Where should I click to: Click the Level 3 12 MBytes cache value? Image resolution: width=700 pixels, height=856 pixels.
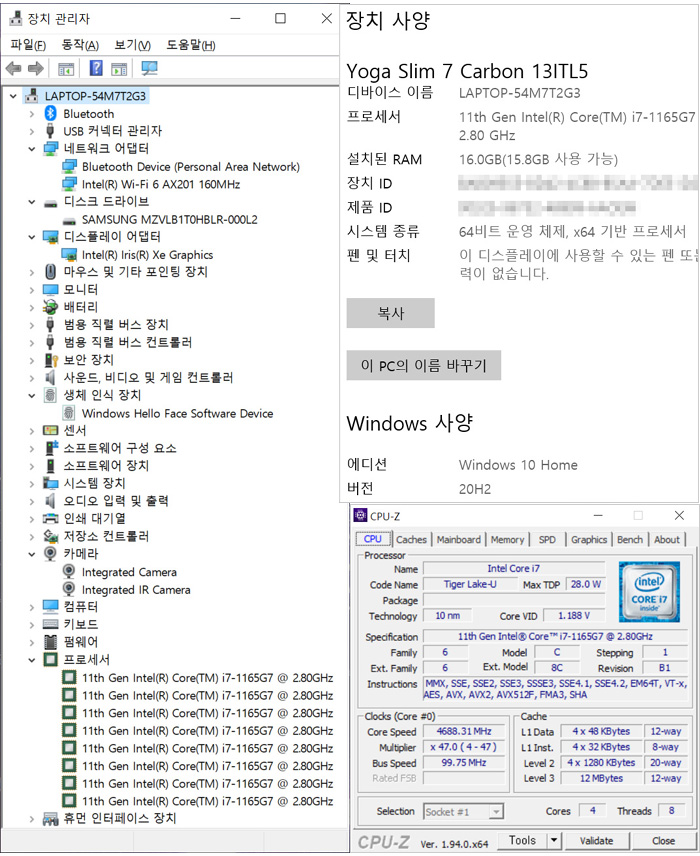click(x=601, y=778)
